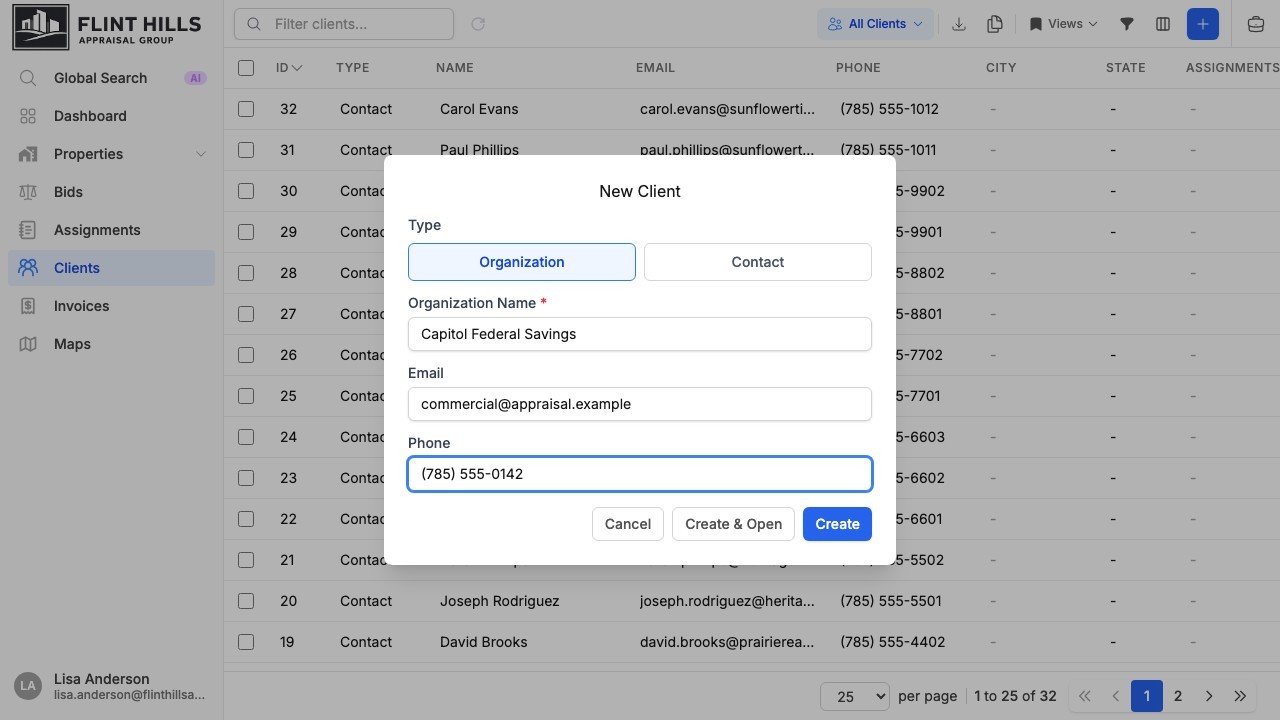Click the Filter clients search box
The height and width of the screenshot is (720, 1280).
pos(344,24)
